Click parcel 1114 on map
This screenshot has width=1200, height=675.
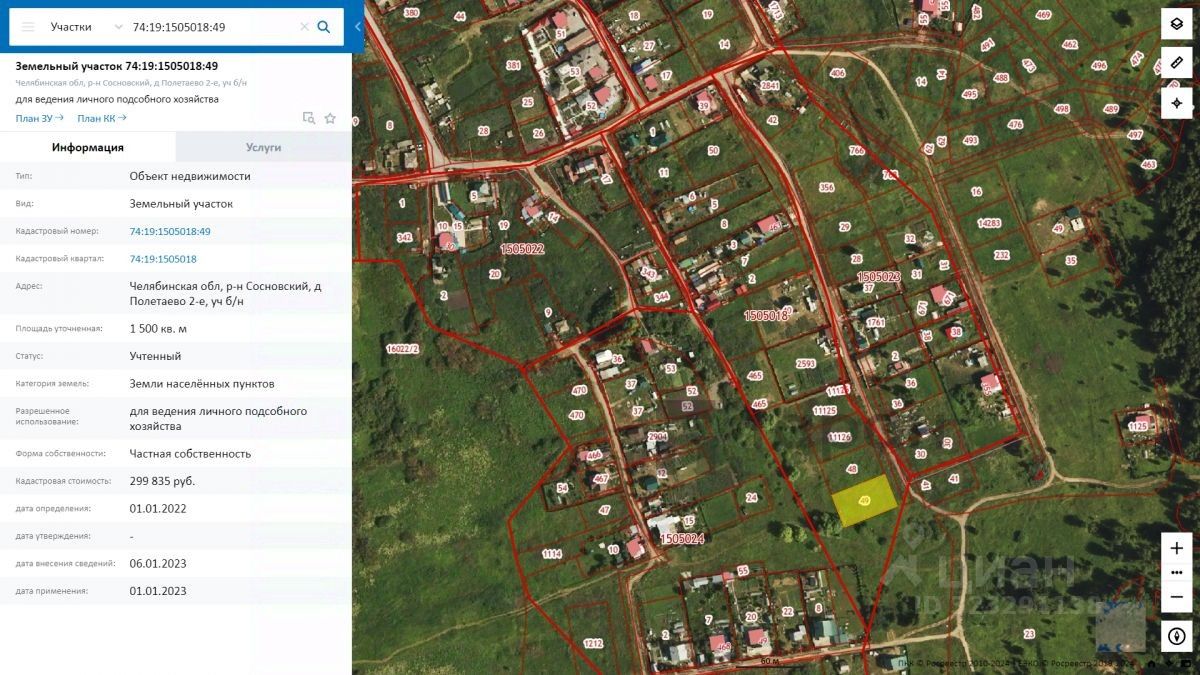point(552,554)
